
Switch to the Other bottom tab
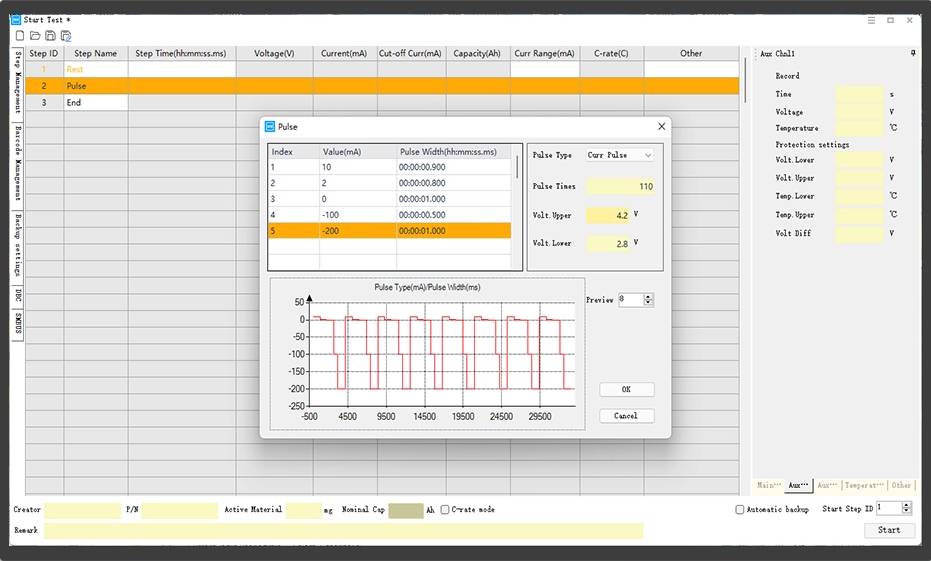901,486
